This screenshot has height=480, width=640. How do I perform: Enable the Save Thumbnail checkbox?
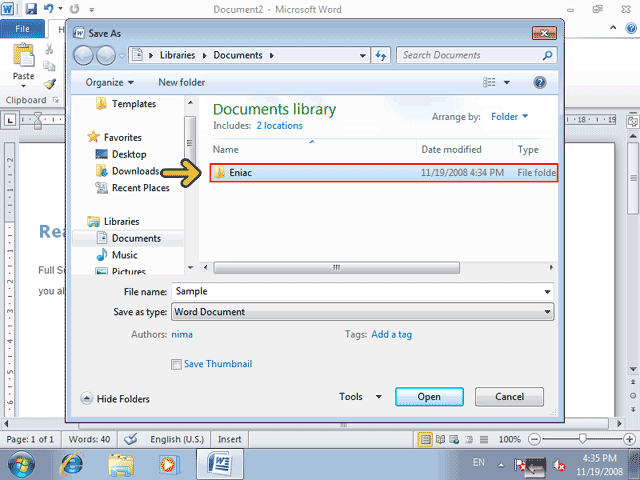[x=176, y=364]
